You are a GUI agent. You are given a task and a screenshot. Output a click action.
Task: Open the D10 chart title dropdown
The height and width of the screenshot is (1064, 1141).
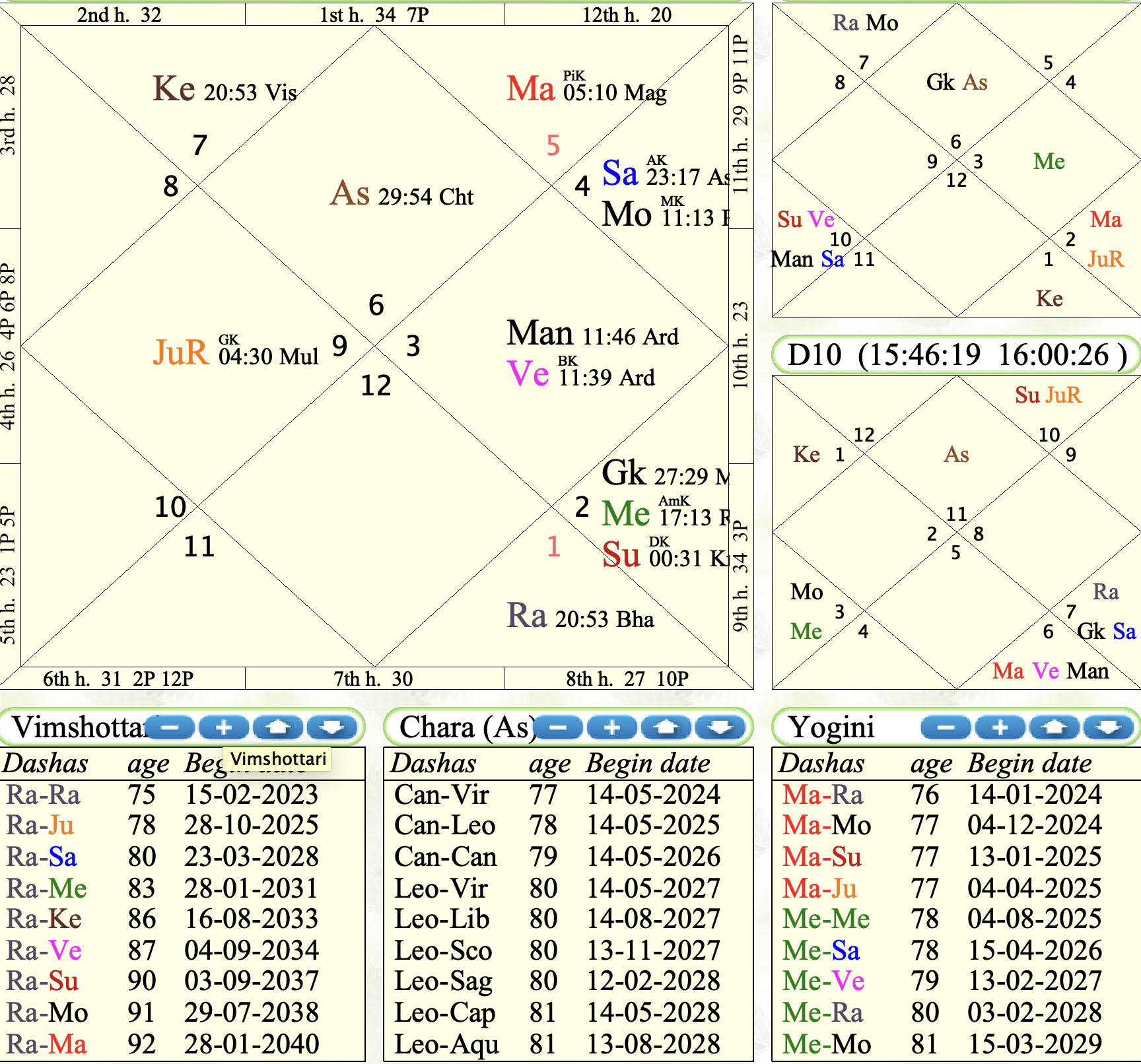[956, 355]
